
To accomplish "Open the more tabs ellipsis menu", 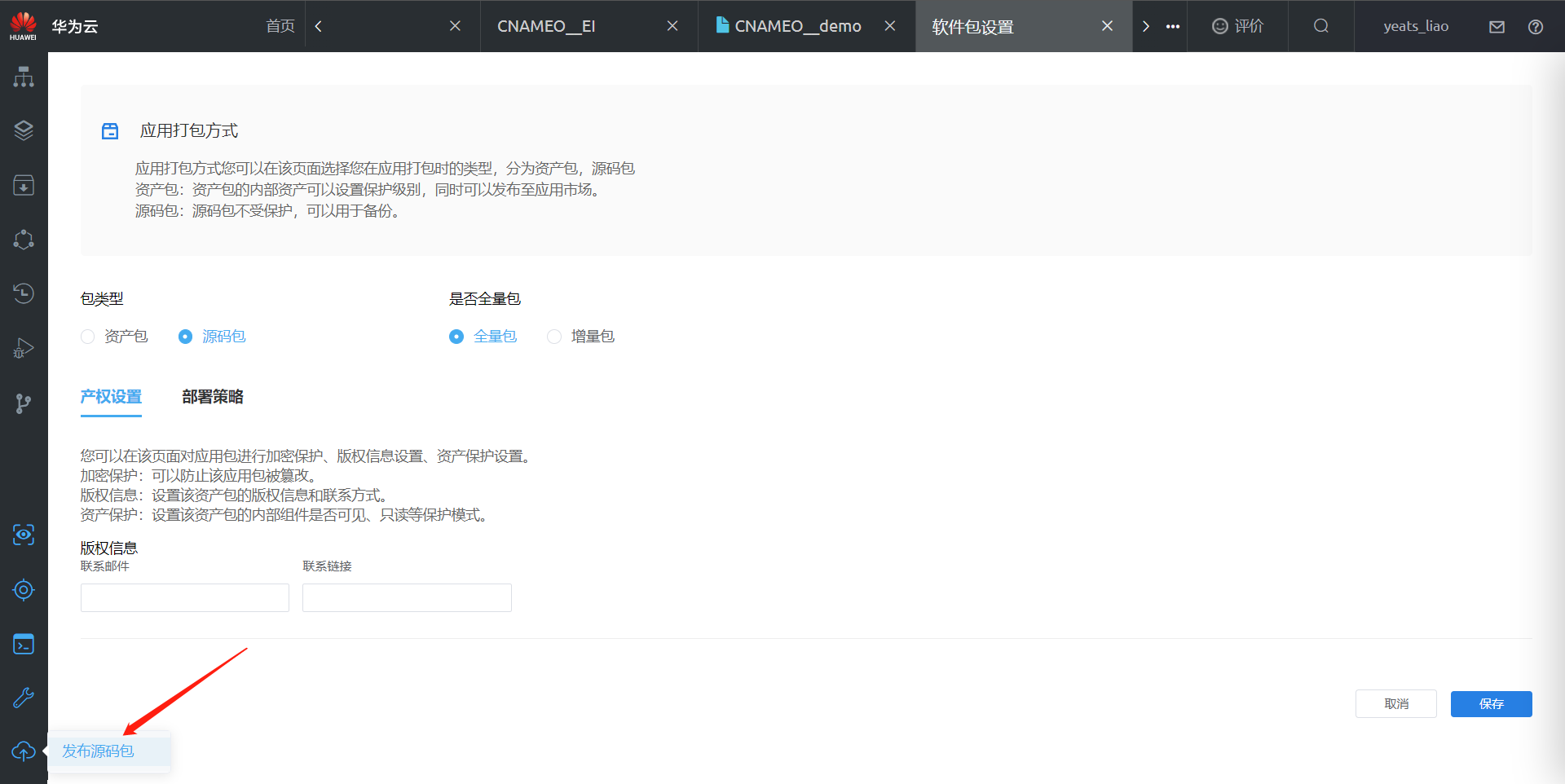I will 1173,27.
